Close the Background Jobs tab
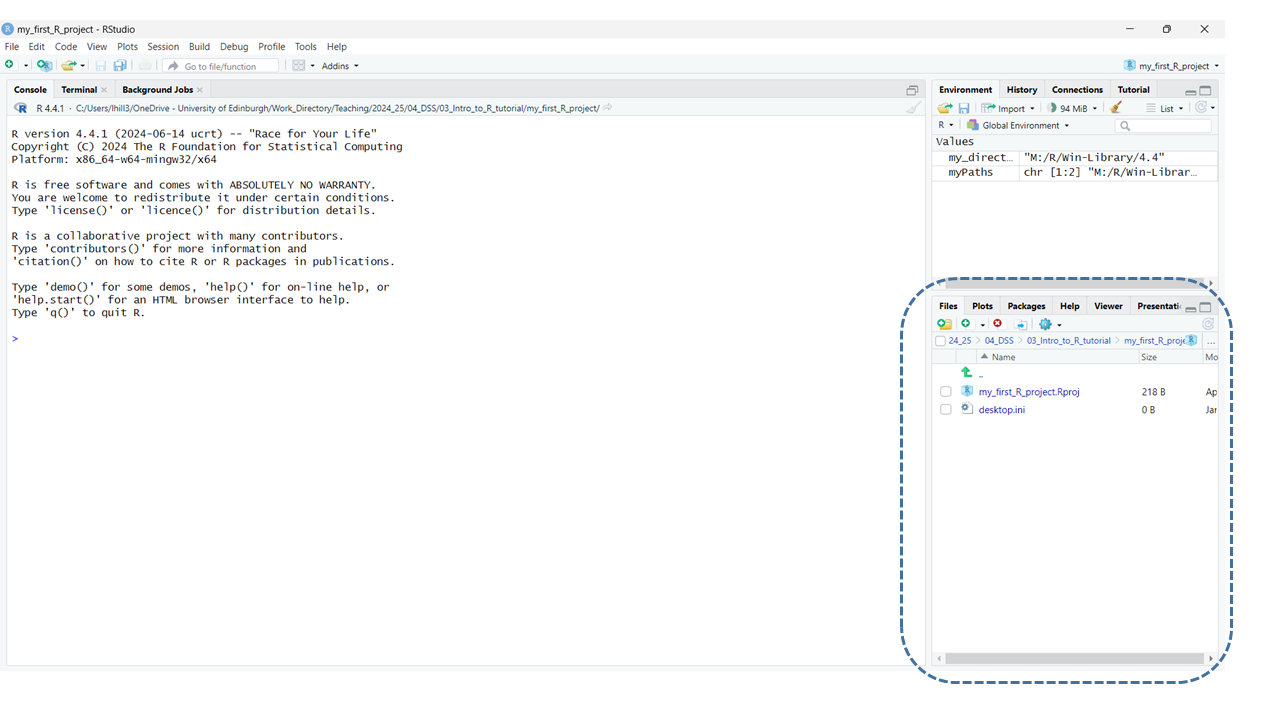This screenshot has height=720, width=1280. click(x=200, y=90)
